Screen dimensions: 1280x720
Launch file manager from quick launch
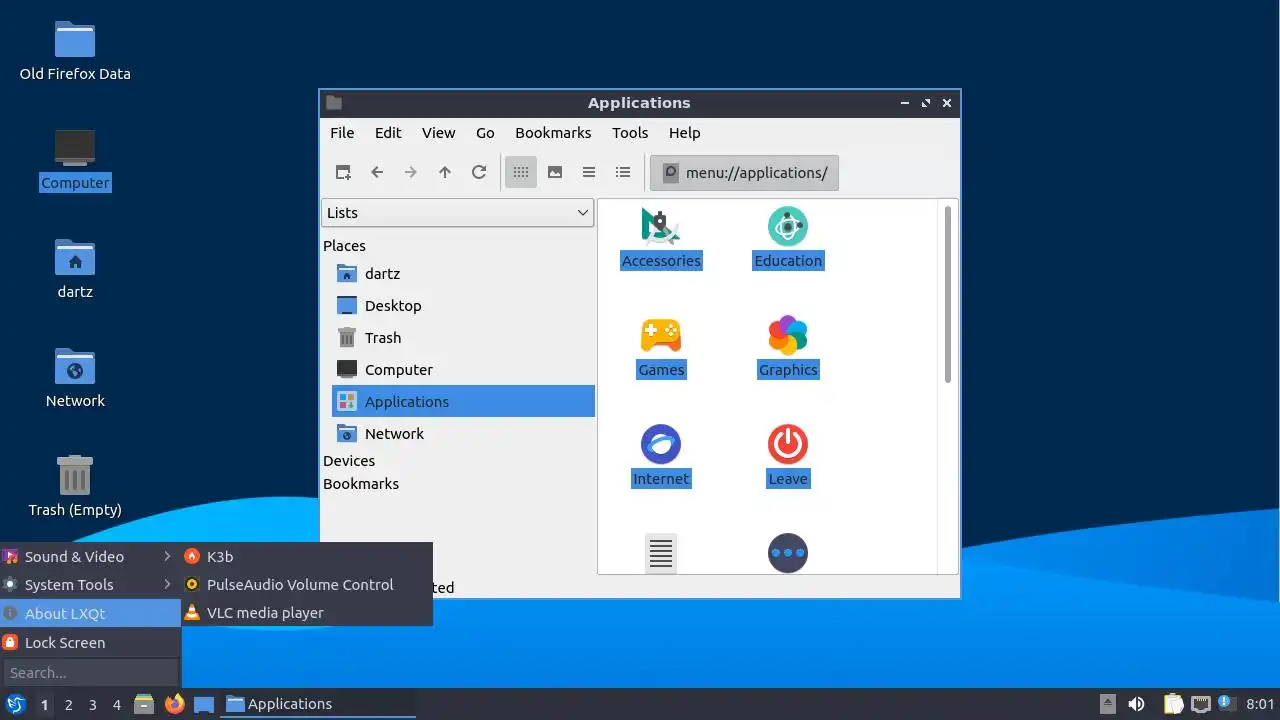pyautogui.click(x=144, y=704)
